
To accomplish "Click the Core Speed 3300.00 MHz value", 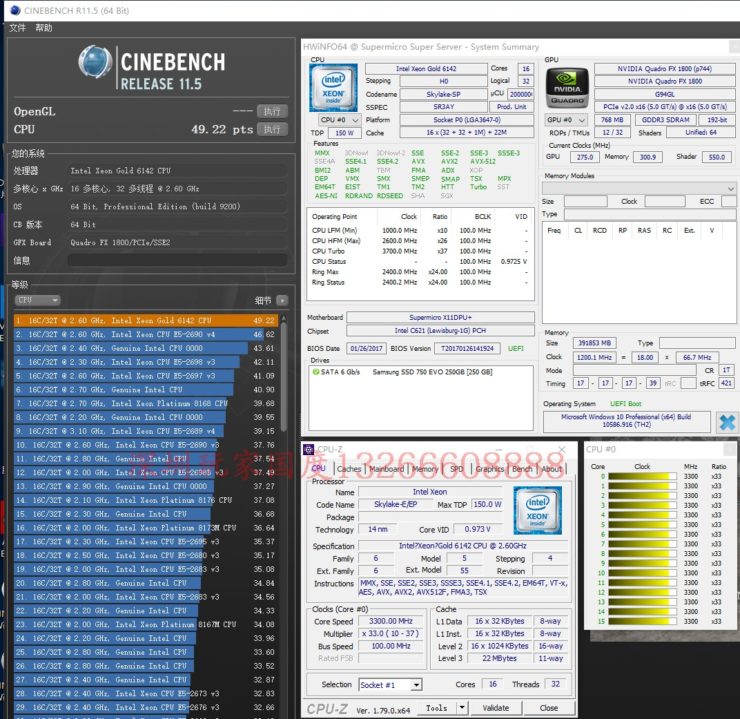I will point(391,621).
